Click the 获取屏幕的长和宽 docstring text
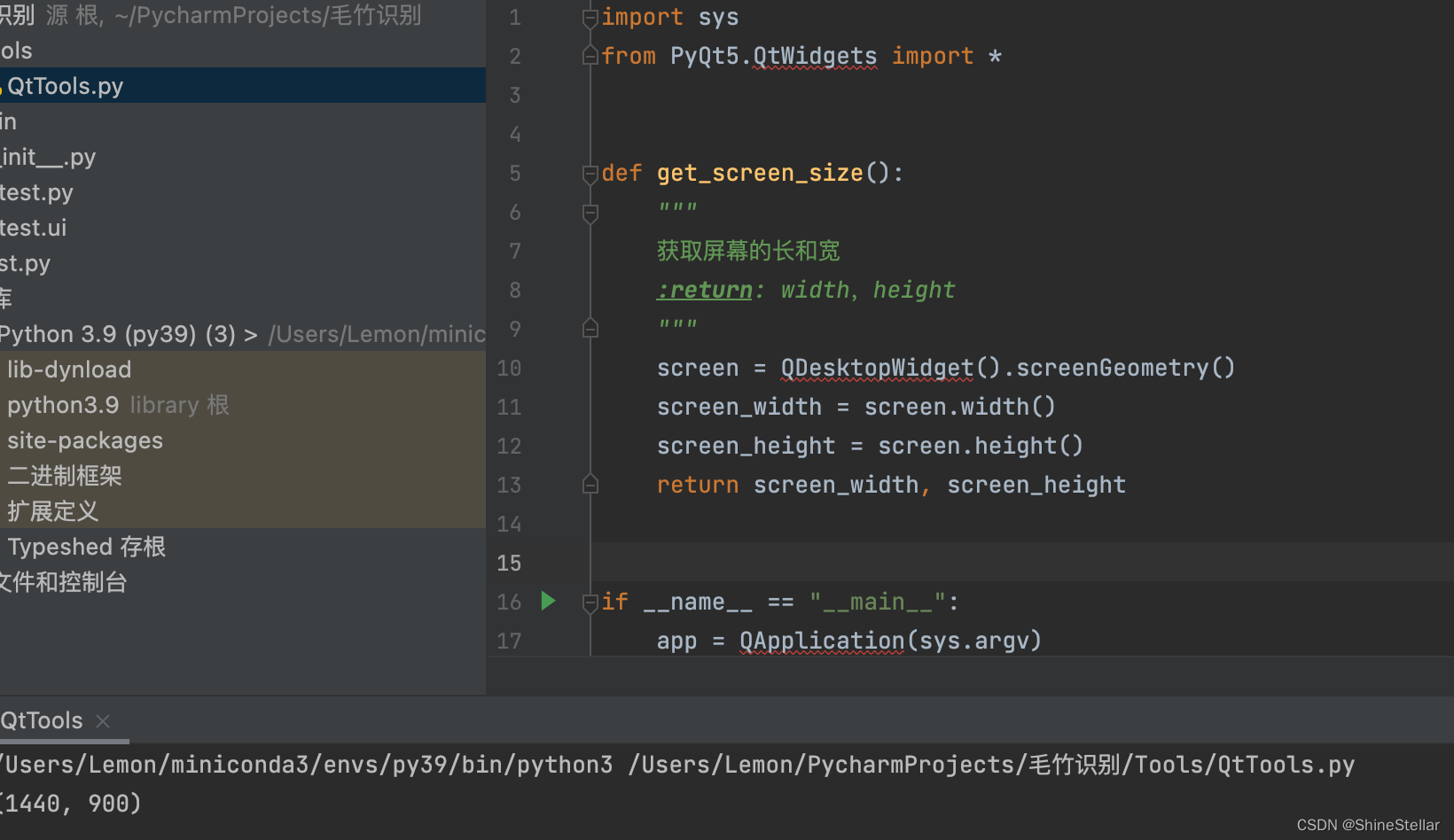This screenshot has height=840, width=1454. (748, 251)
